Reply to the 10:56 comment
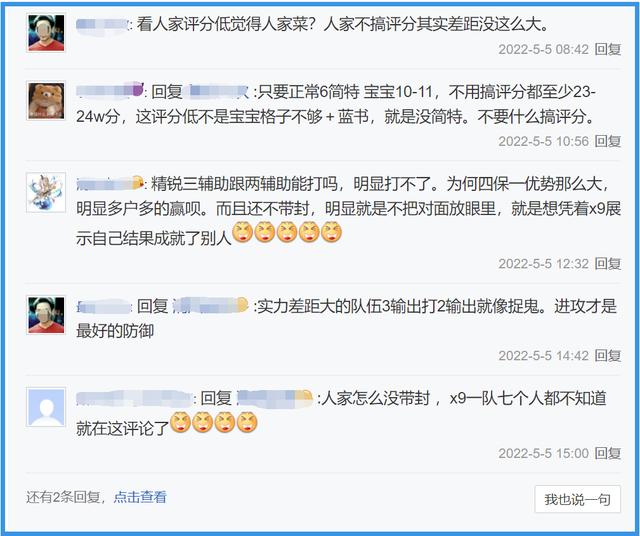The image size is (640, 536). (608, 141)
